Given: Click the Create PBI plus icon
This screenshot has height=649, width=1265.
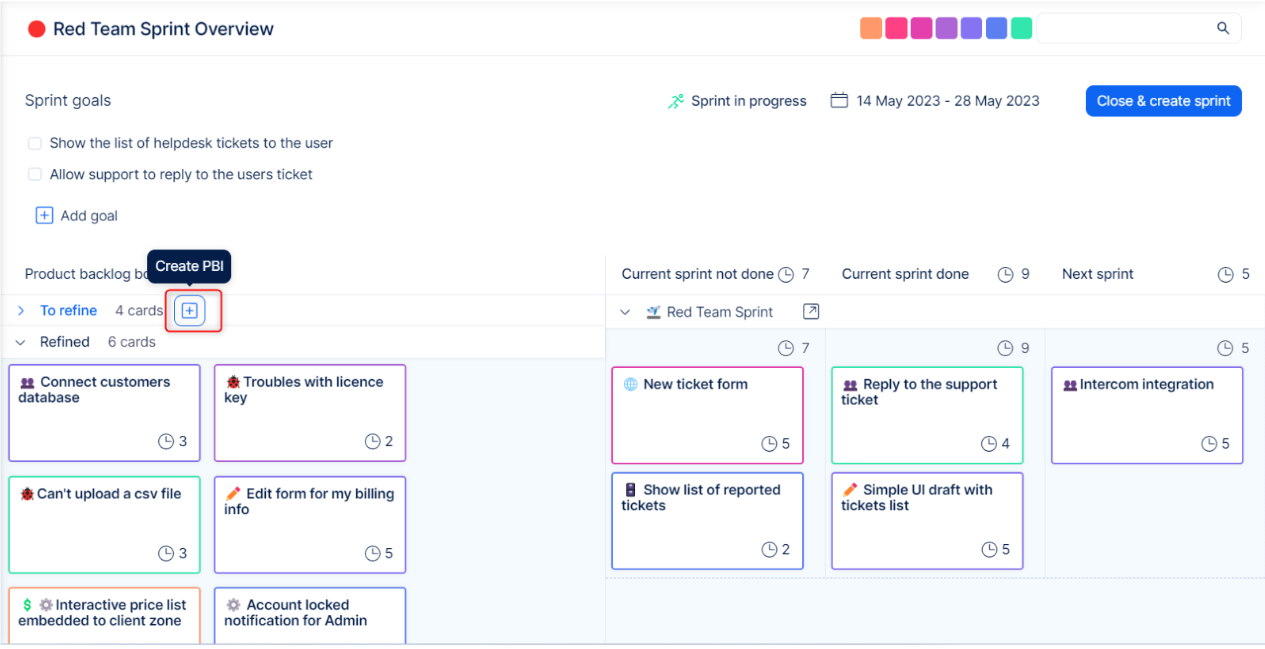Looking at the screenshot, I should click(189, 311).
